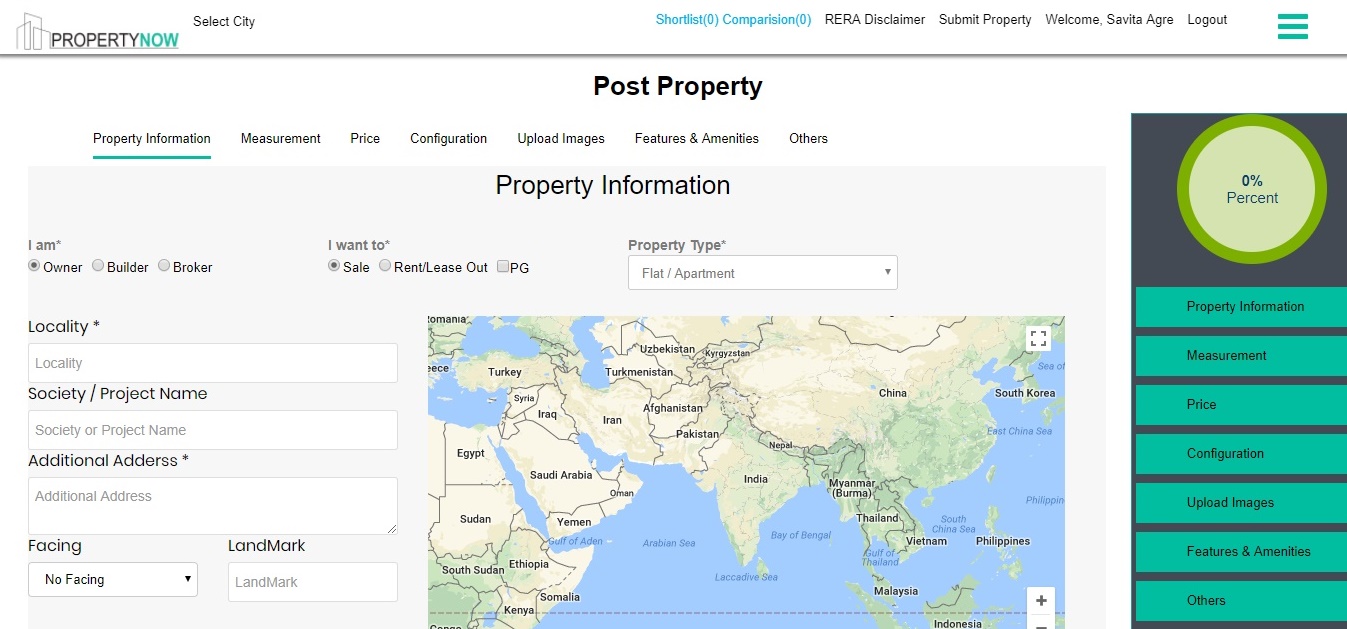Select the Owner radio button
The height and width of the screenshot is (629, 1347).
[x=34, y=266]
